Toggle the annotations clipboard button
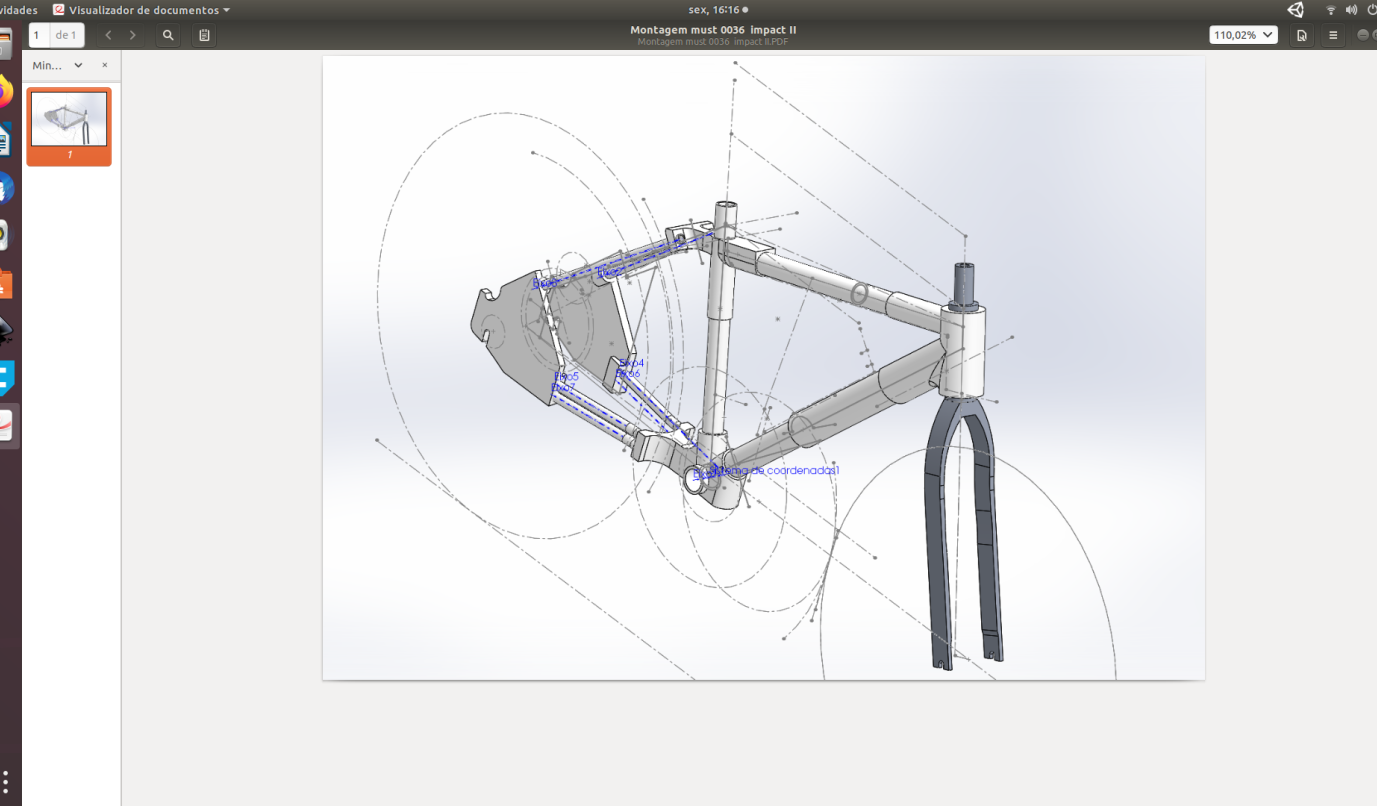Image resolution: width=1377 pixels, height=806 pixels. [x=204, y=35]
